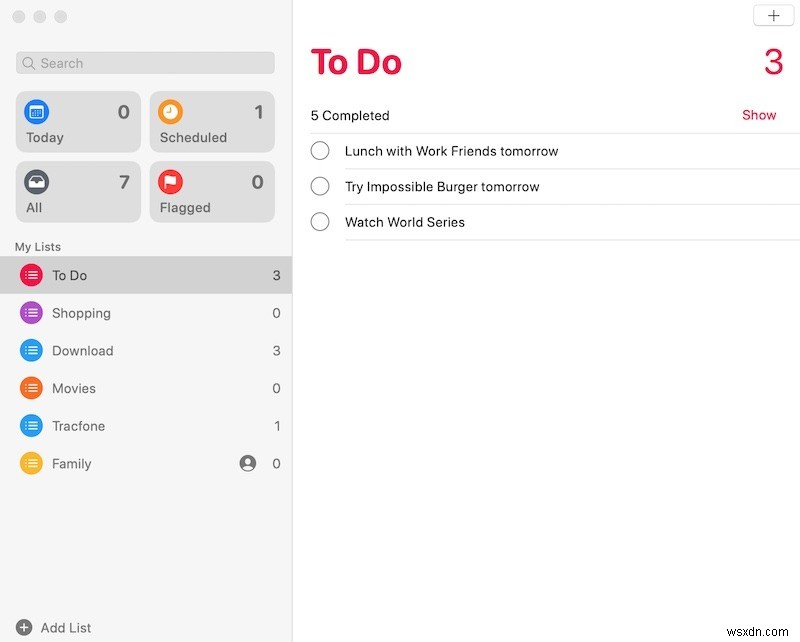Click the count 3 beside Download
This screenshot has height=642, width=800.
277,351
